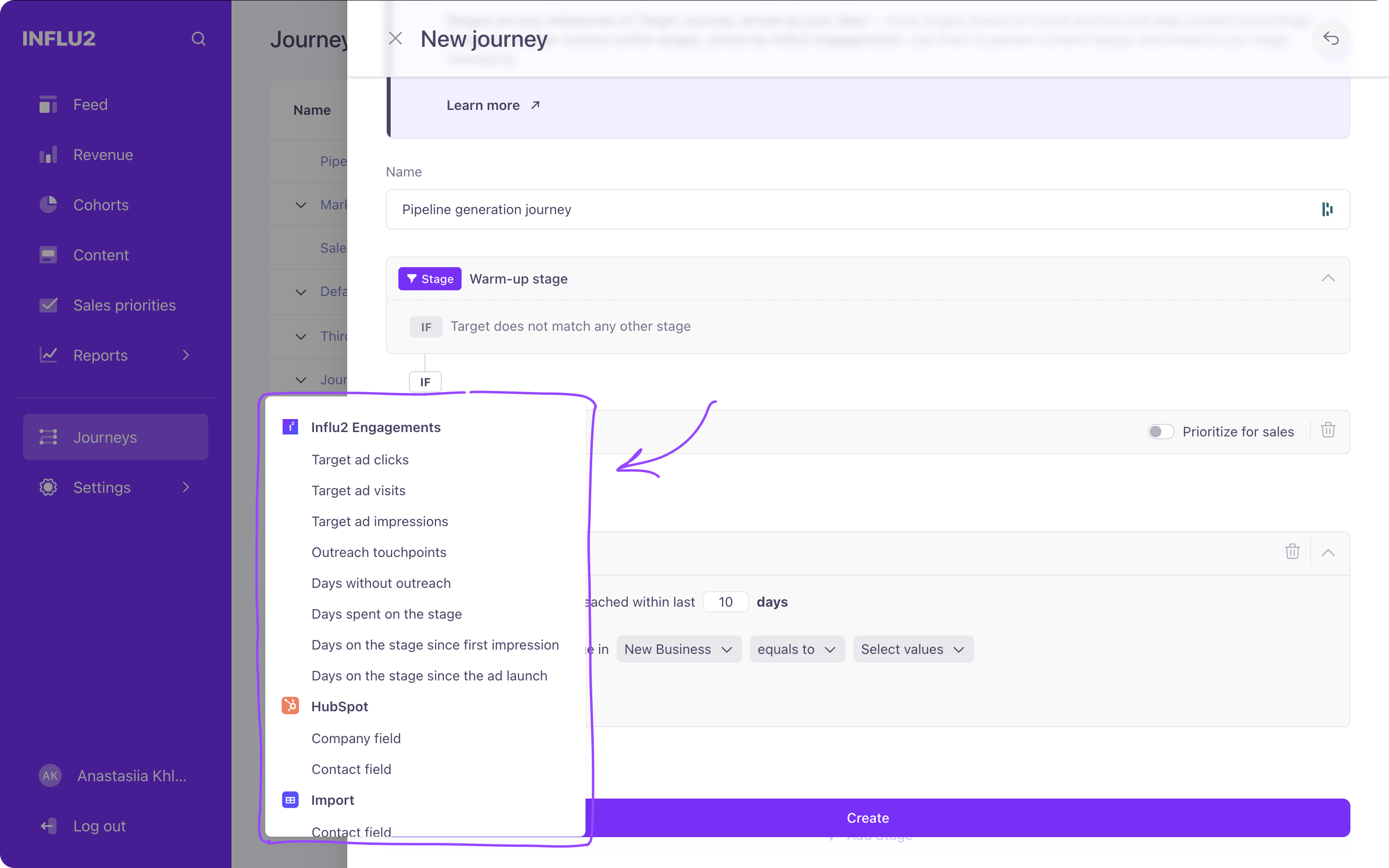Click Log out label
Viewport: 1389px width, 868px height.
(99, 826)
